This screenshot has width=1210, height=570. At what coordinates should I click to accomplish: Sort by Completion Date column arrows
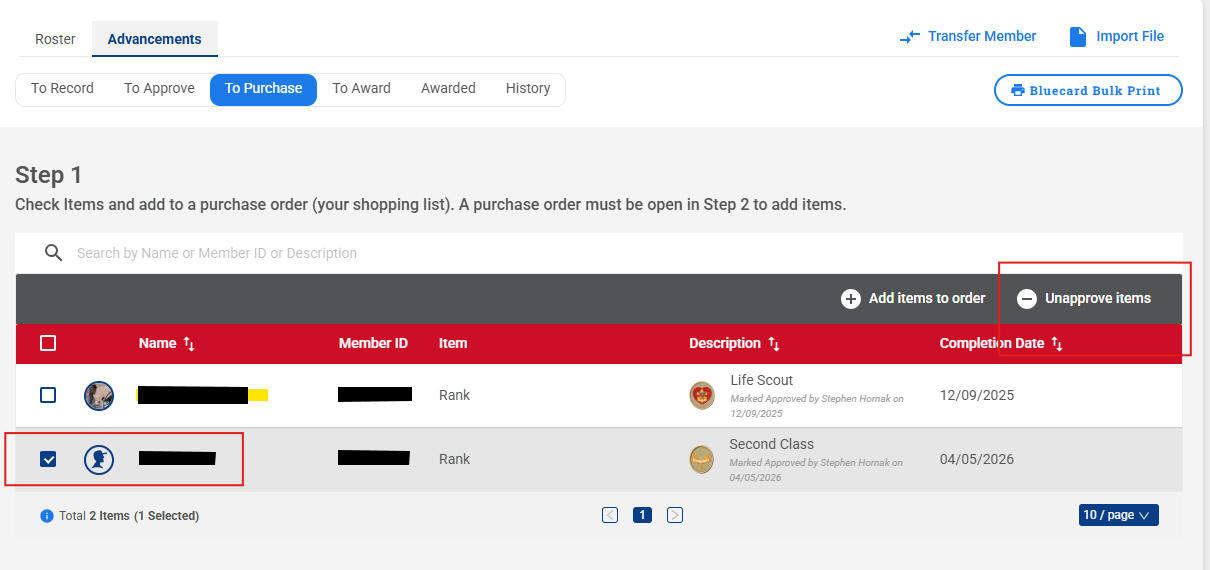[x=1057, y=344]
